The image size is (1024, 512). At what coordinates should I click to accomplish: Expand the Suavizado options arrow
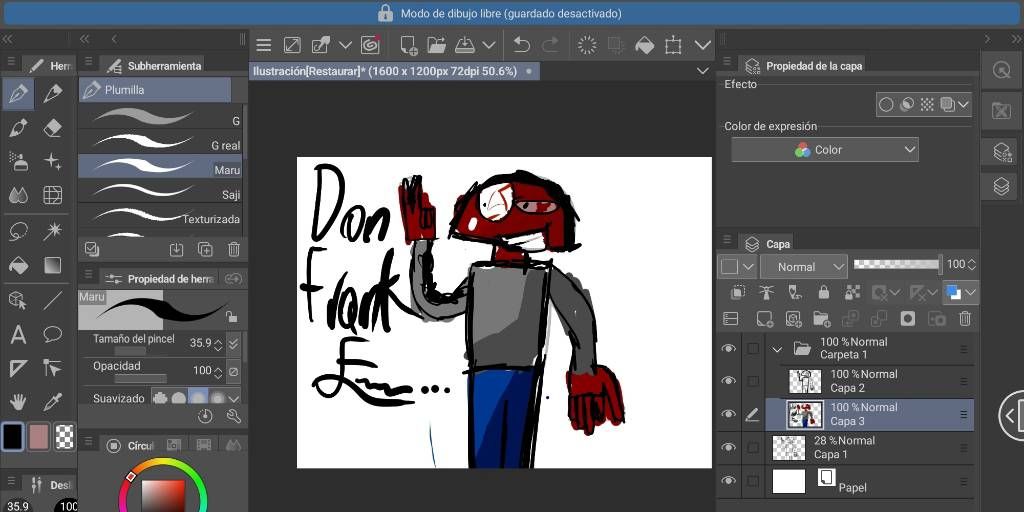pos(233,398)
